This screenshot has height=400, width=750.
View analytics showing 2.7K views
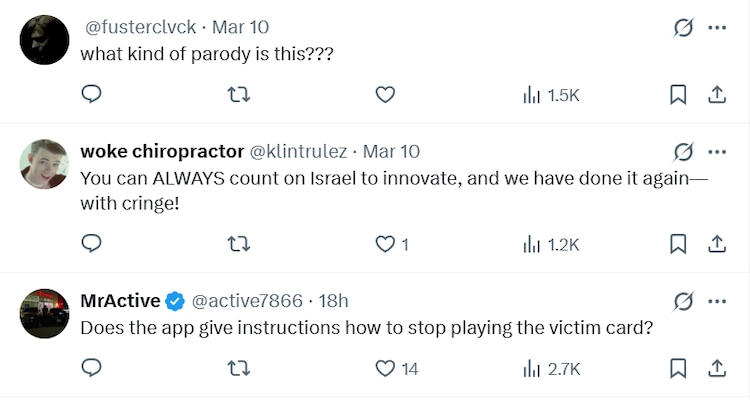pyautogui.click(x=551, y=369)
